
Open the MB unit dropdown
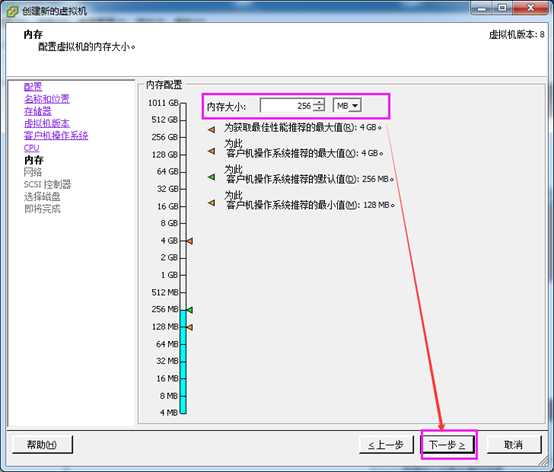347,106
